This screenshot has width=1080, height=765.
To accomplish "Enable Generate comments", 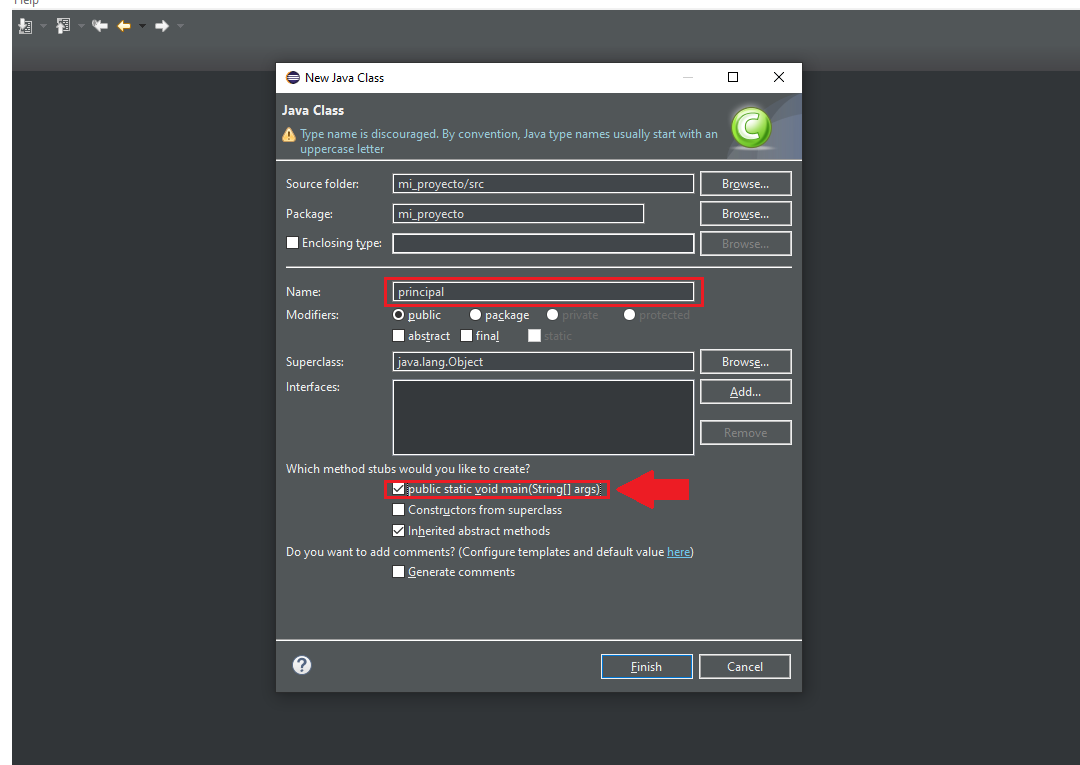I will (398, 571).
